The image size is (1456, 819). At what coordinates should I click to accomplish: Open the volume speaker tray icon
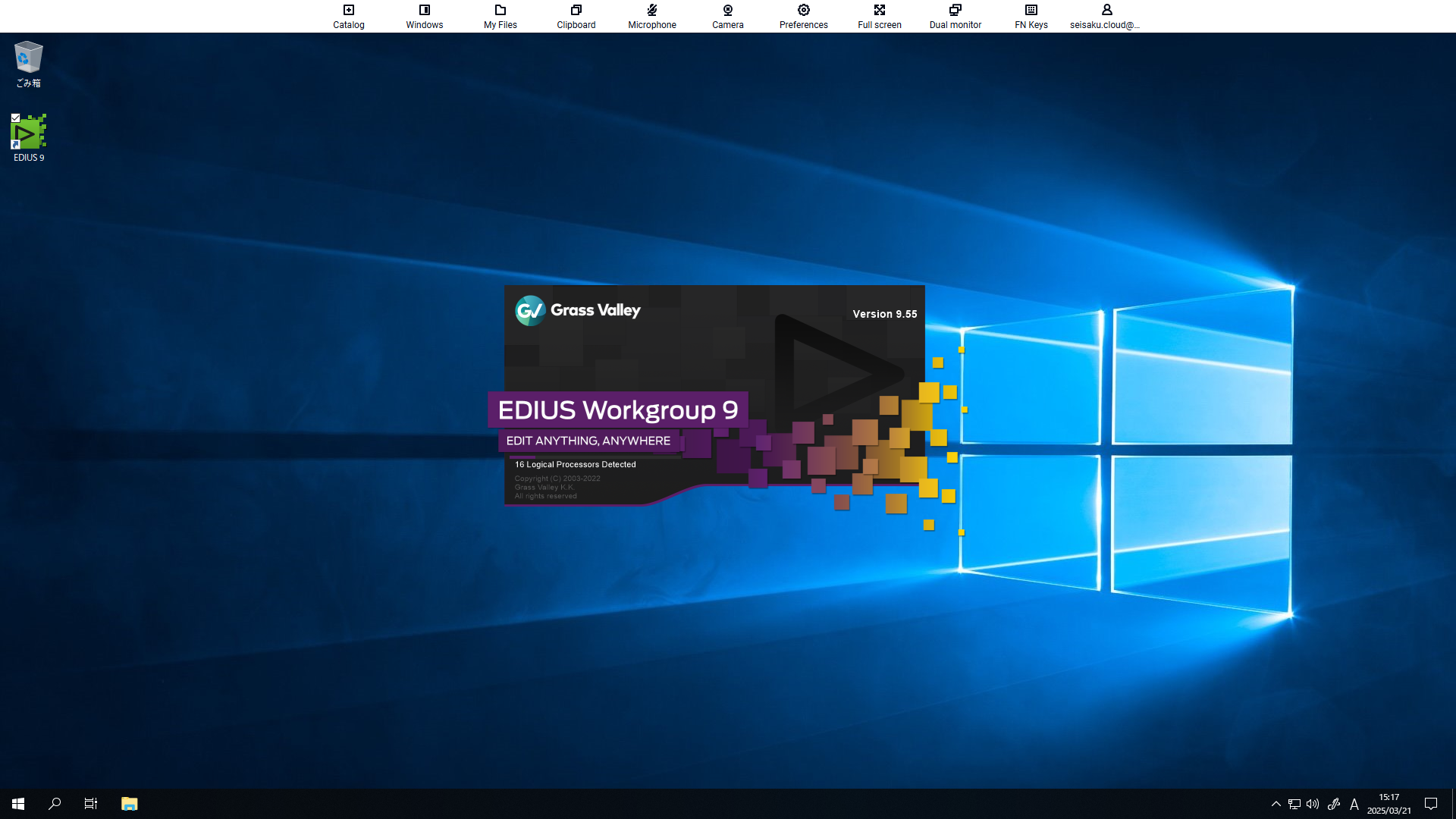tap(1313, 804)
